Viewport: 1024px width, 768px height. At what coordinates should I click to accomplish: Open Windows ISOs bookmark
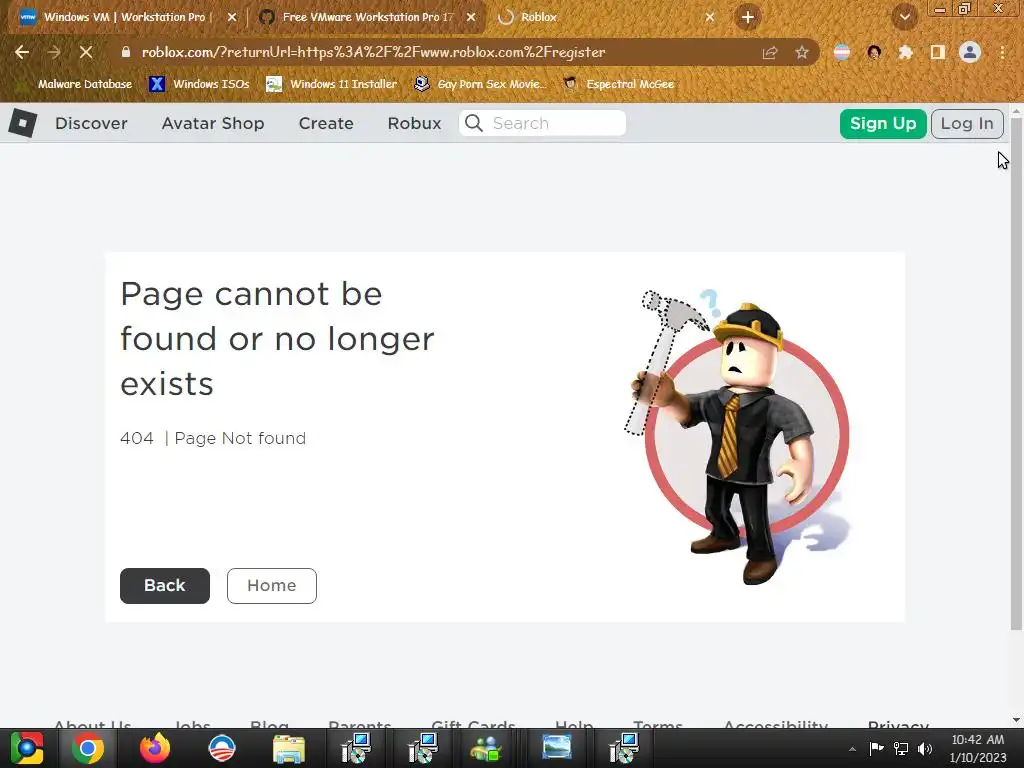(x=199, y=84)
